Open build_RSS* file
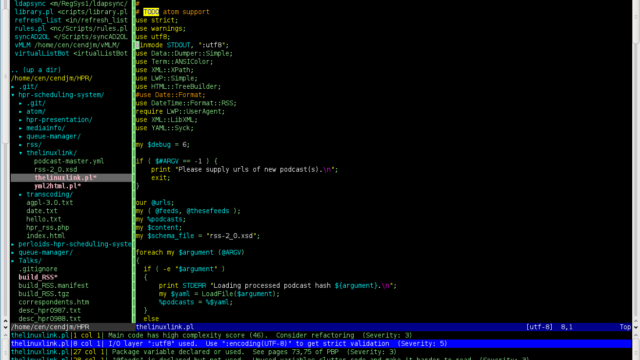Viewport: 640px width, 360px height. [x=38, y=277]
